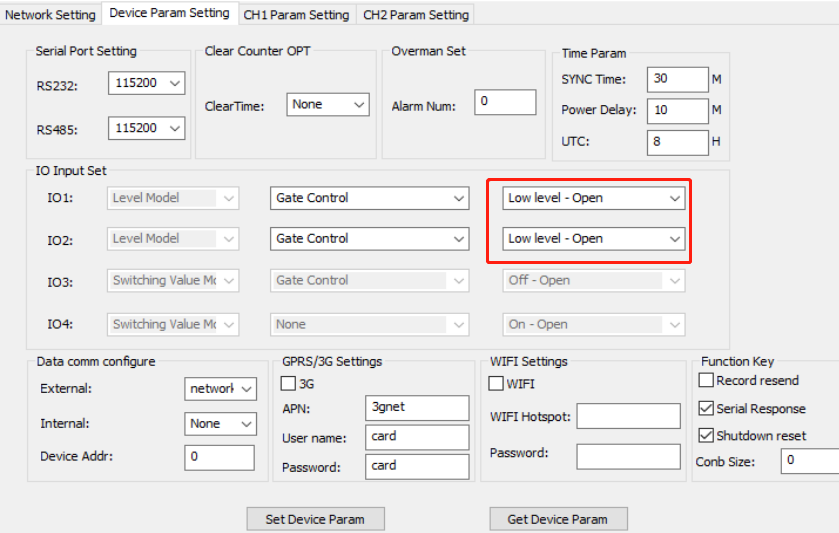This screenshot has height=533, width=839.
Task: Select the Device Param Setting tab
Action: pos(169,13)
